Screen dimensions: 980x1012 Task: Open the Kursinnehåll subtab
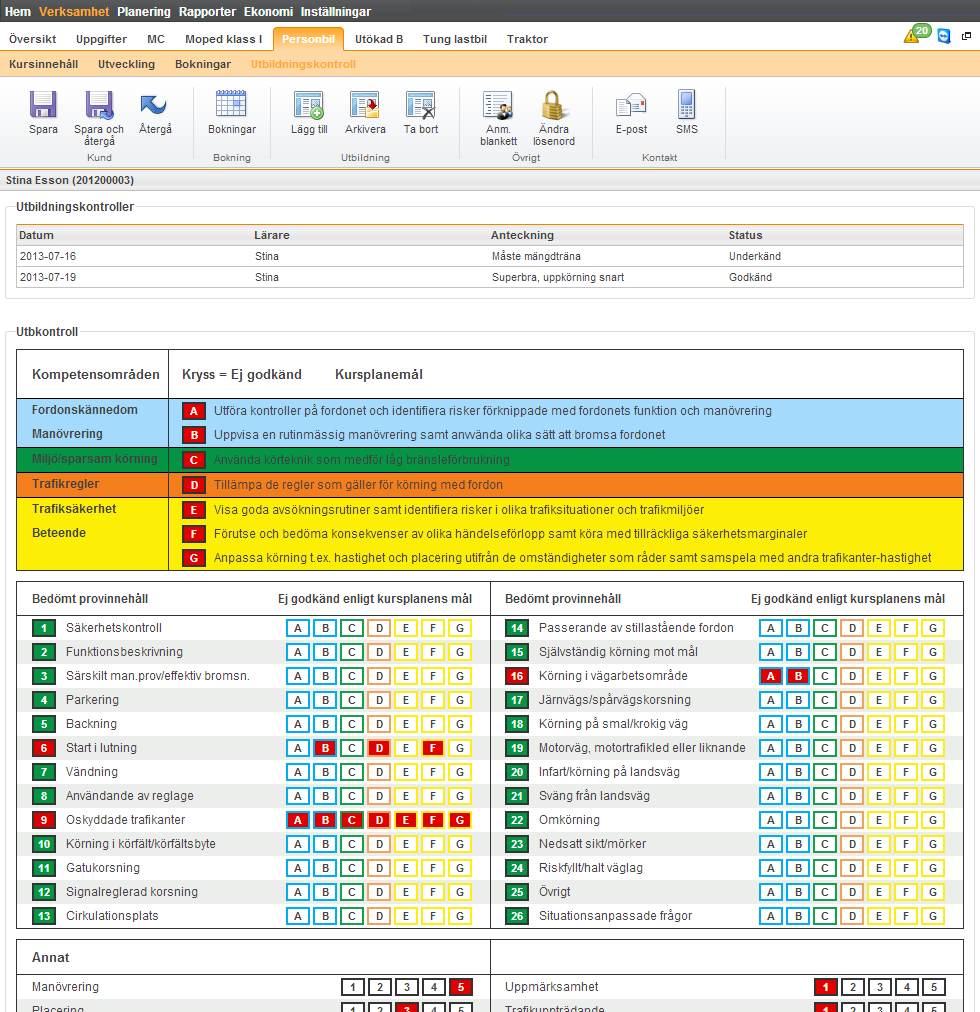(x=43, y=64)
